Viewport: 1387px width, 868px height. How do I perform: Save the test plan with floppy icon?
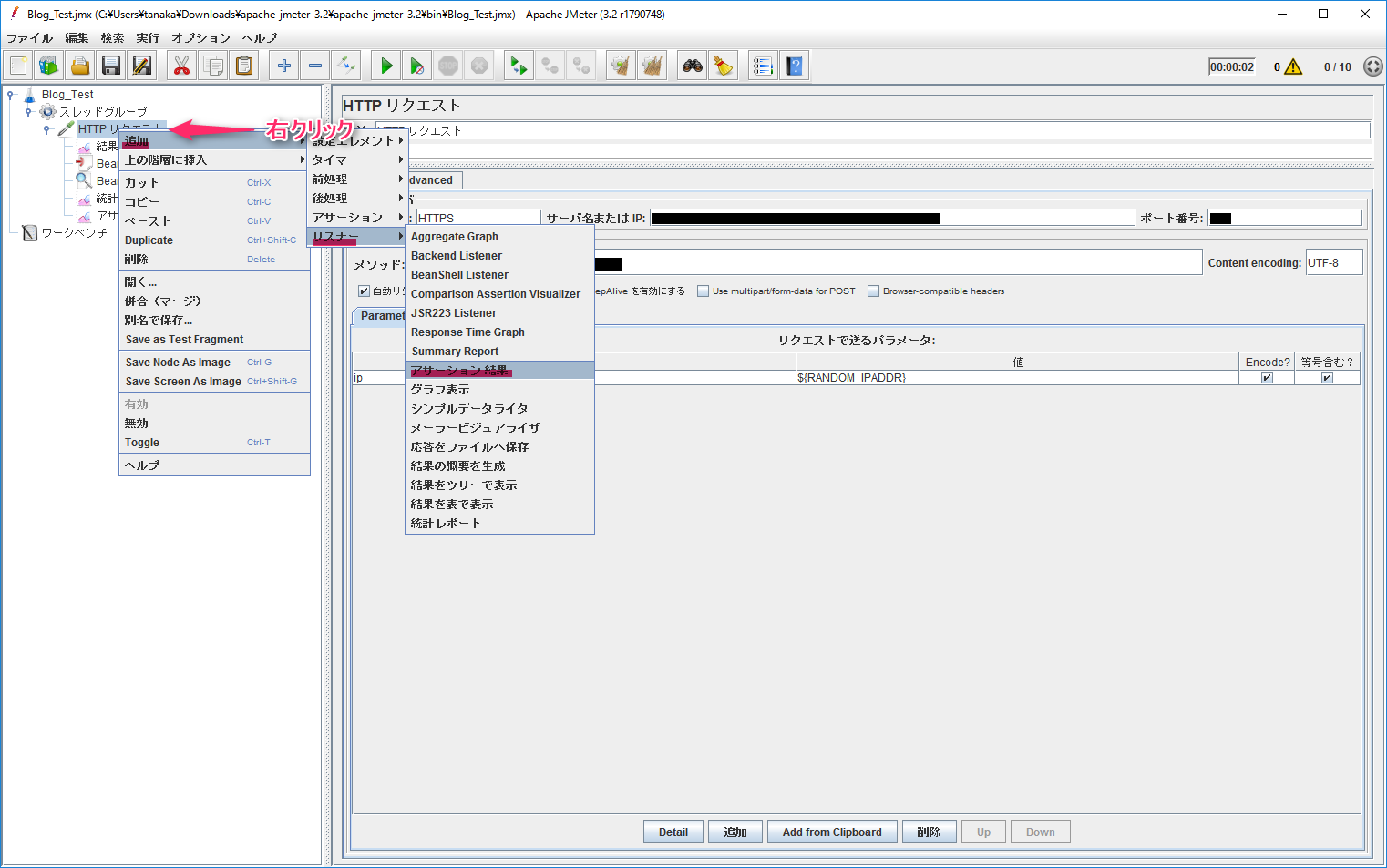point(111,66)
